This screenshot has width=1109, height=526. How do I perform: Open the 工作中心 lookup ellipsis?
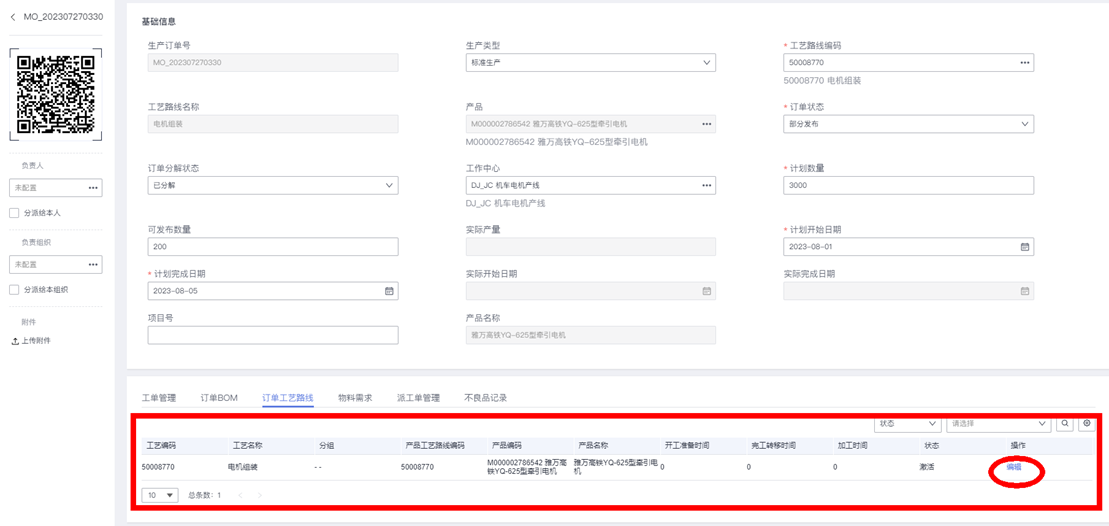pos(706,185)
